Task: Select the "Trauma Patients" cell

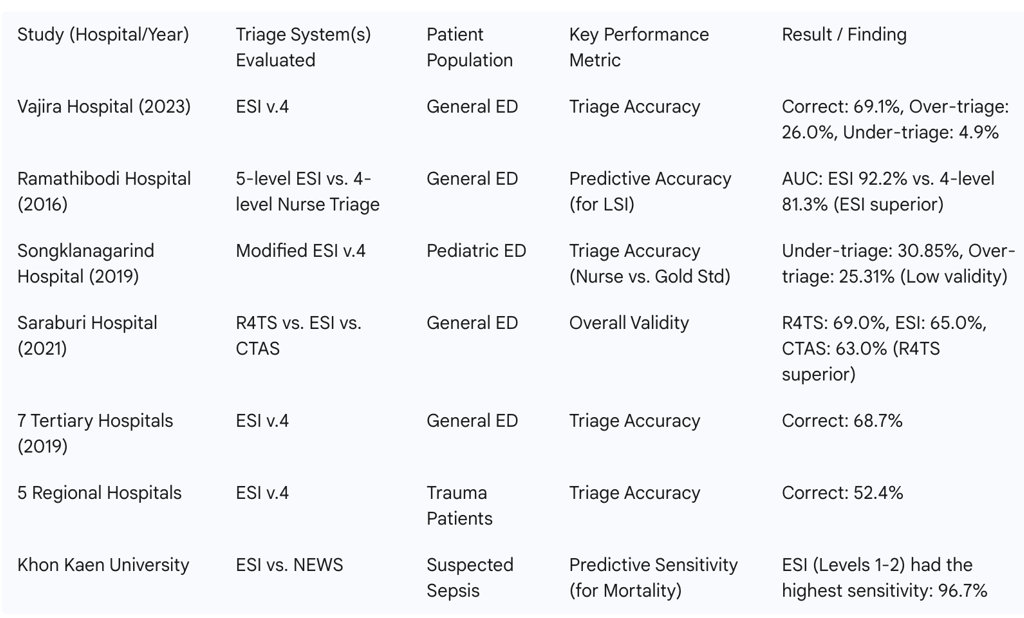Action: point(459,506)
